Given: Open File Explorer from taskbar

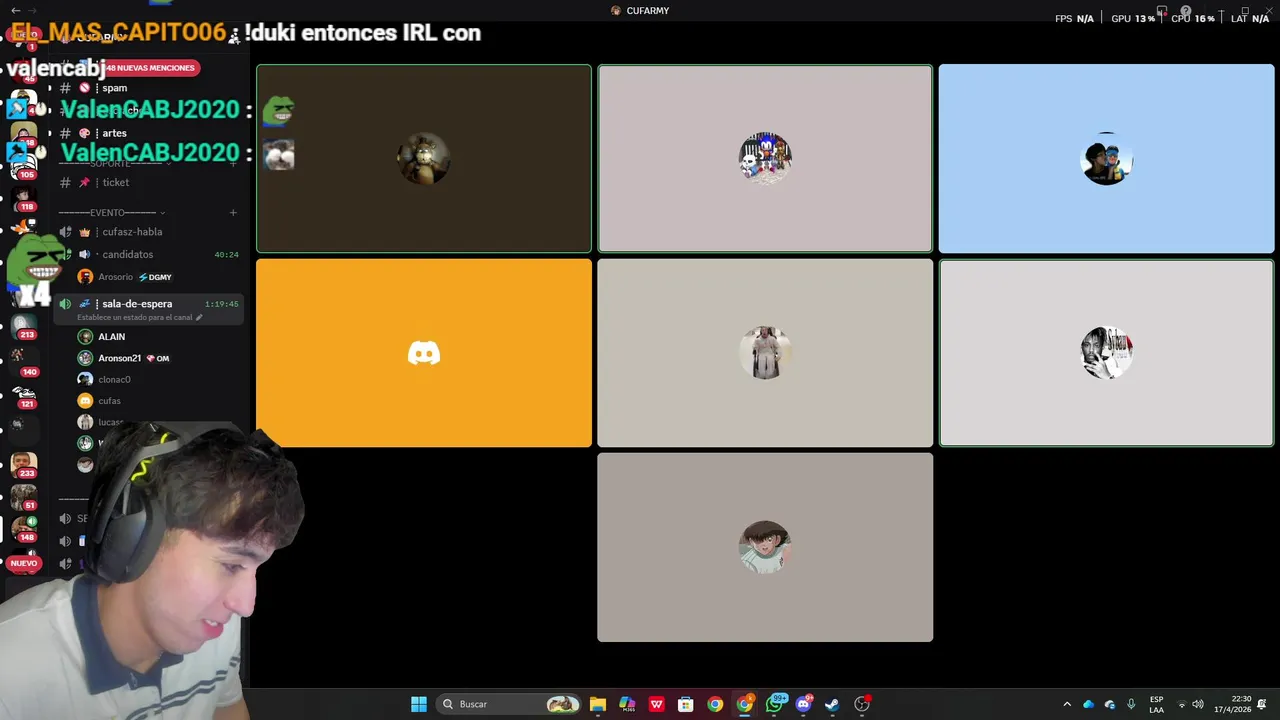Looking at the screenshot, I should (x=598, y=704).
